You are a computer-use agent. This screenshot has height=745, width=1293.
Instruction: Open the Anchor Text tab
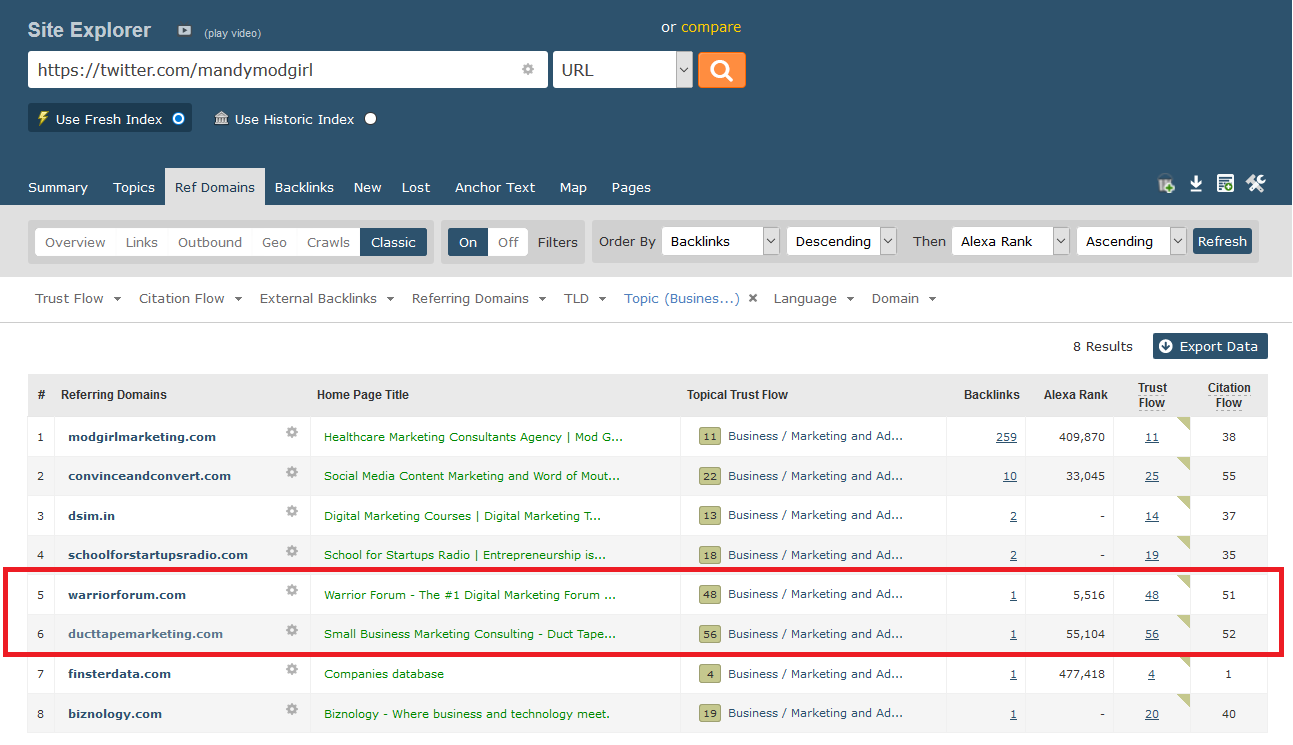point(495,187)
